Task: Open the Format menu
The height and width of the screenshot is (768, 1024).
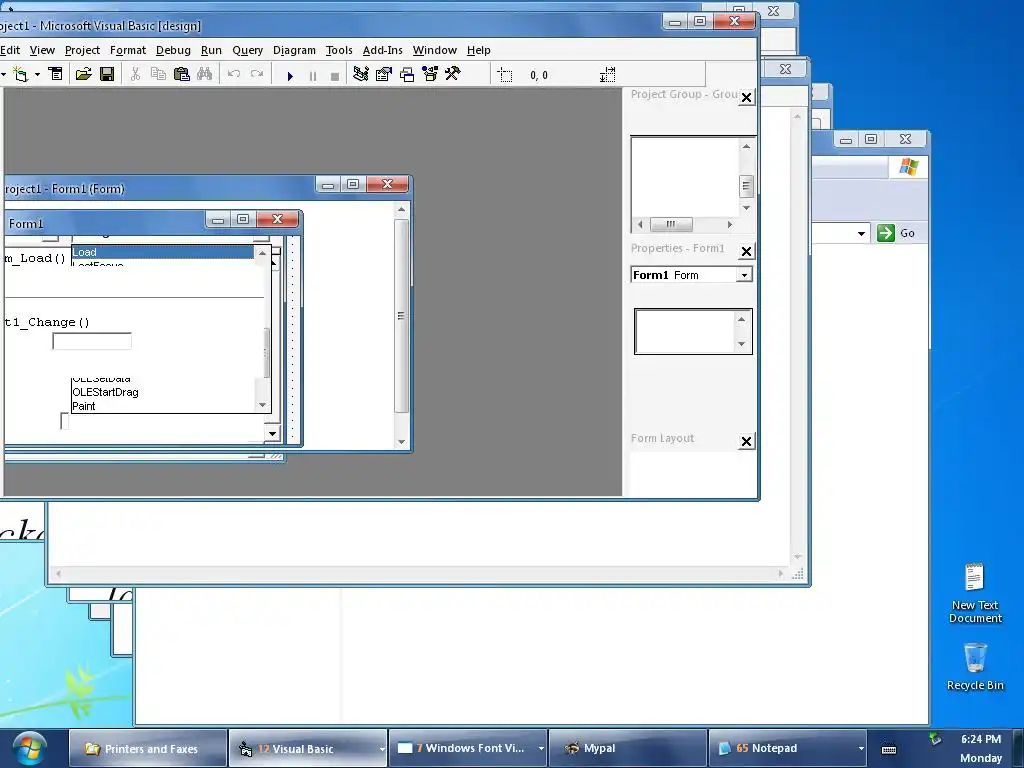Action: [128, 50]
